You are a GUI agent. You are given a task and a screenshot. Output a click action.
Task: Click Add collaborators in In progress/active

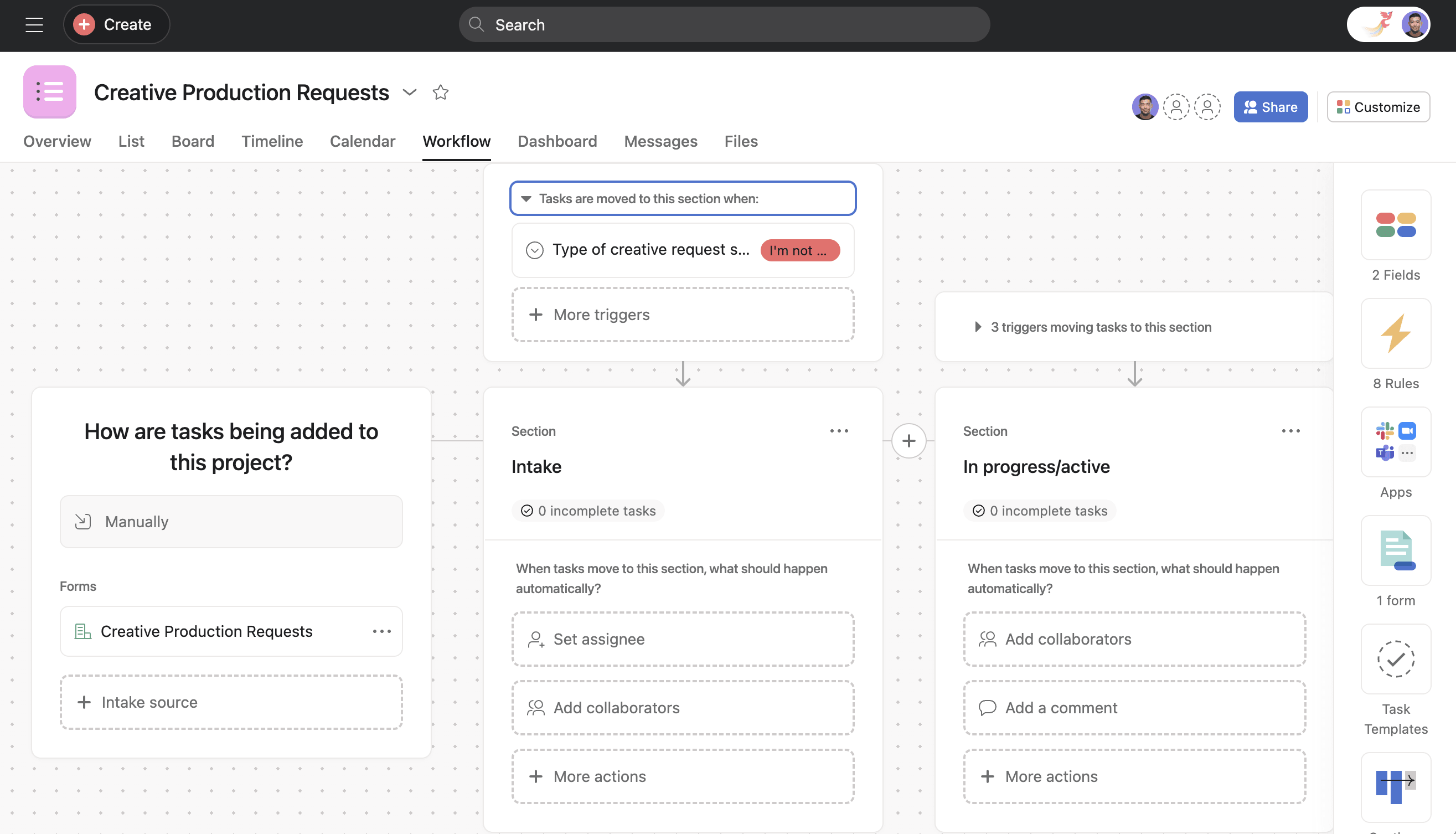click(1135, 639)
